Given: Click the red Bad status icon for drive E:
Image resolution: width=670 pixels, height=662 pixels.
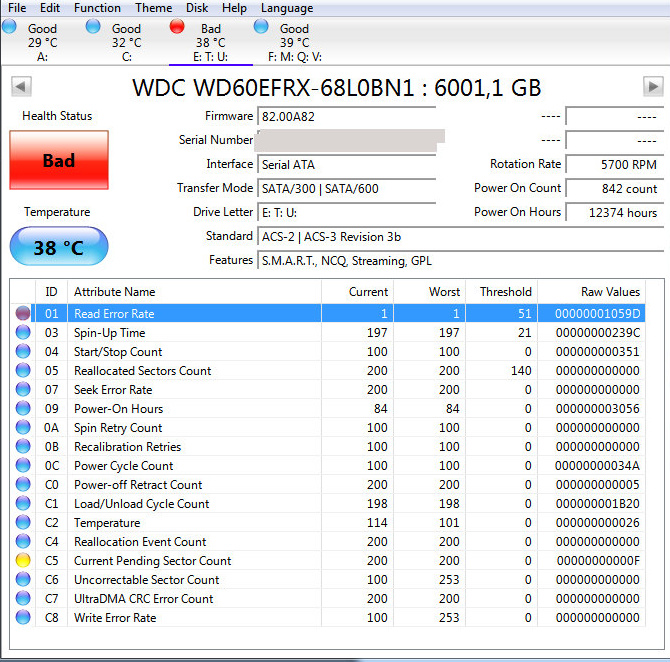Looking at the screenshot, I should pos(178,26).
